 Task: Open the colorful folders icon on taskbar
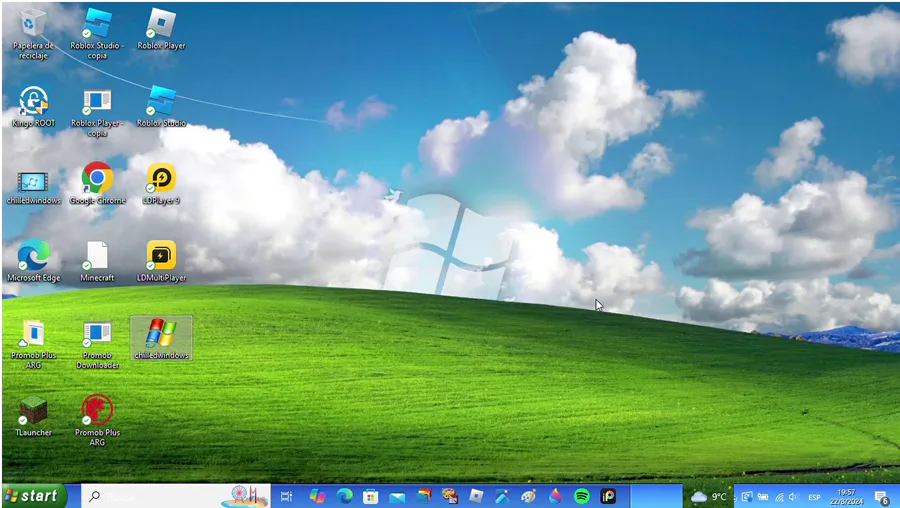pyautogui.click(x=424, y=497)
